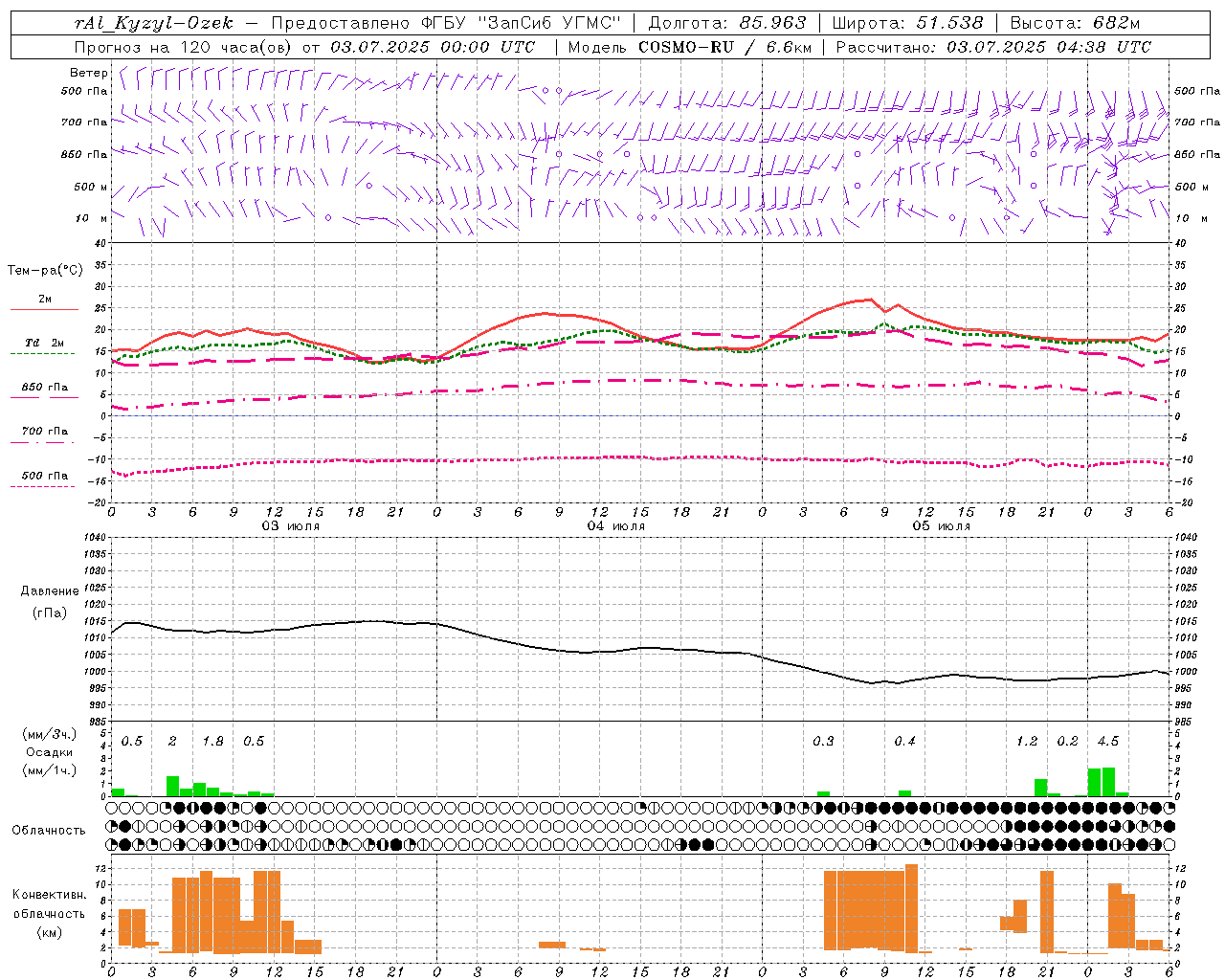The height and width of the screenshot is (980, 1225).
Task: Click the 'Высота: 682м' value
Action: (1075, 23)
